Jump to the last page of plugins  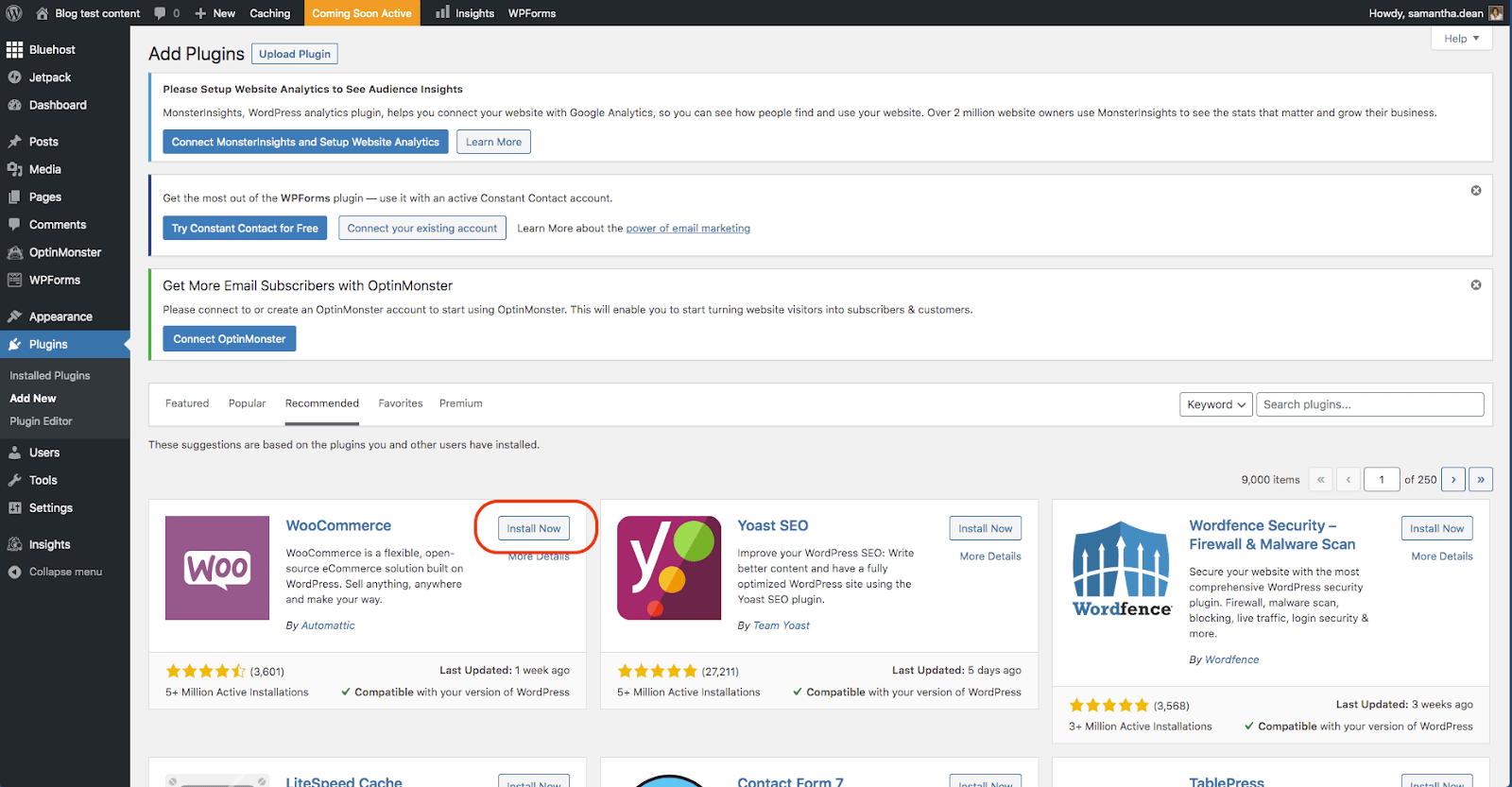click(1481, 479)
